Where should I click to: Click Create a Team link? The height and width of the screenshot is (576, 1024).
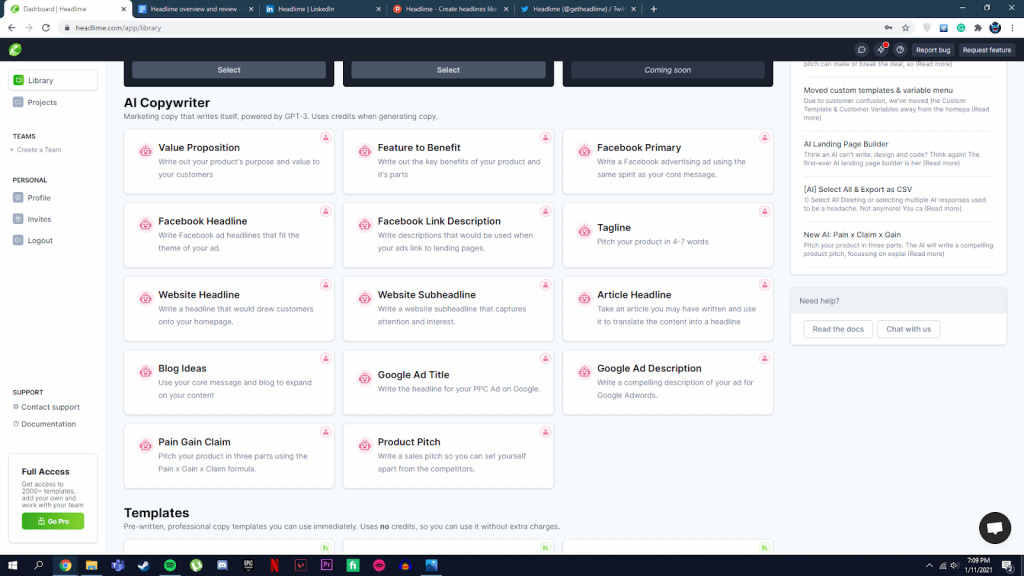tap(37, 150)
